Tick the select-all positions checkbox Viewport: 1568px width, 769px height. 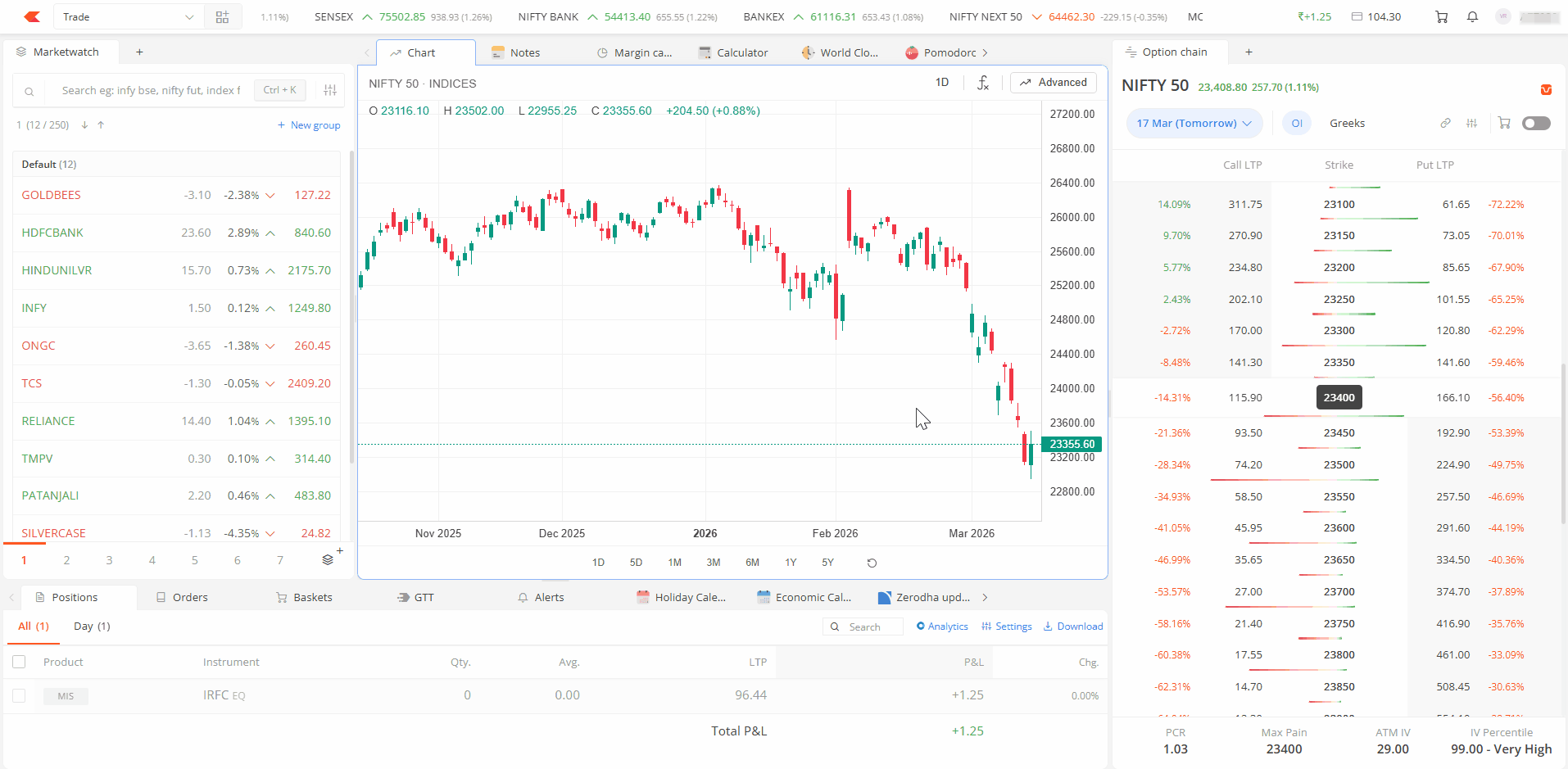[x=20, y=662]
